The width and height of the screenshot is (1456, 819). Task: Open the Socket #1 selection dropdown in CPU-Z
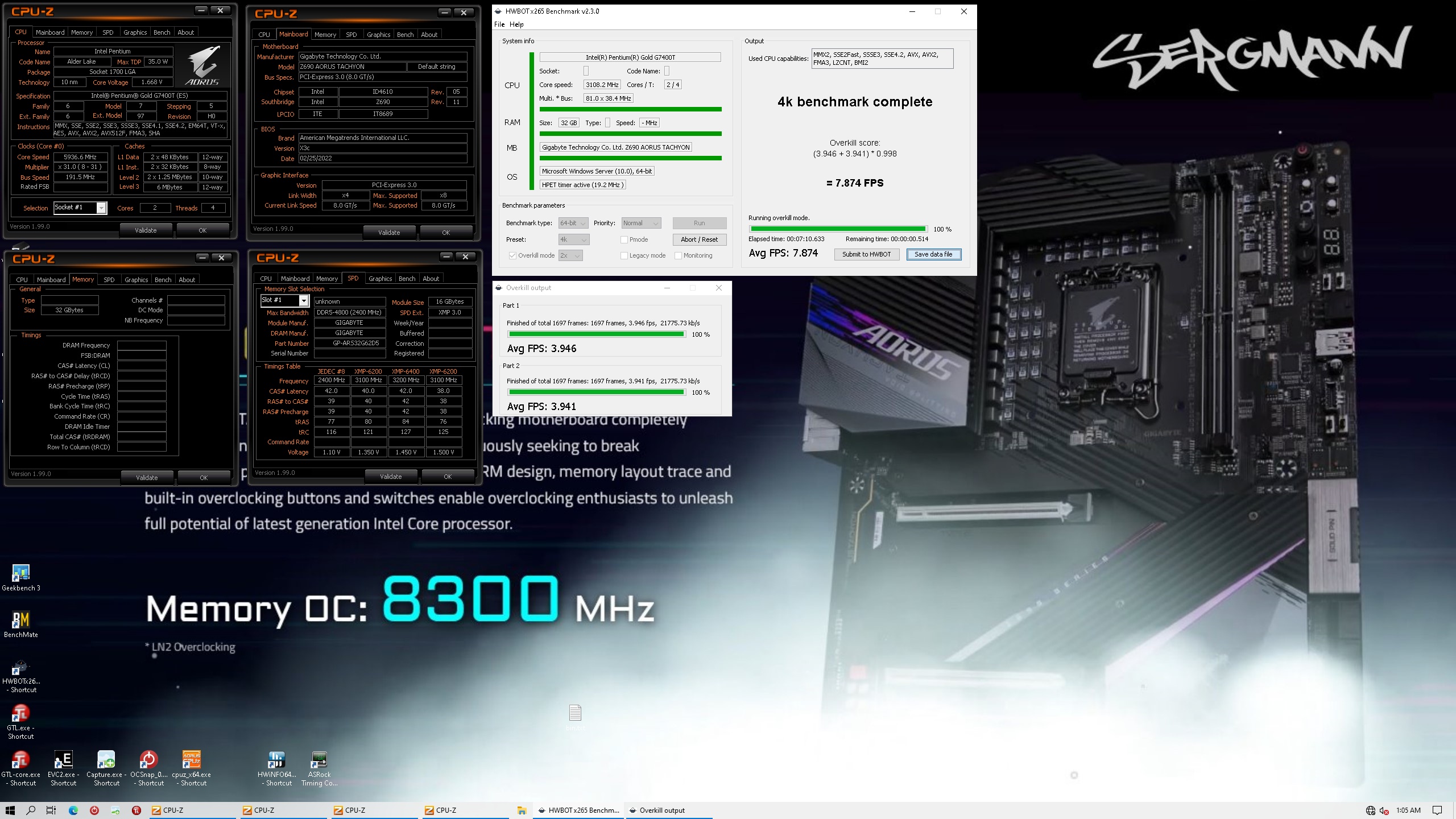pyautogui.click(x=80, y=208)
